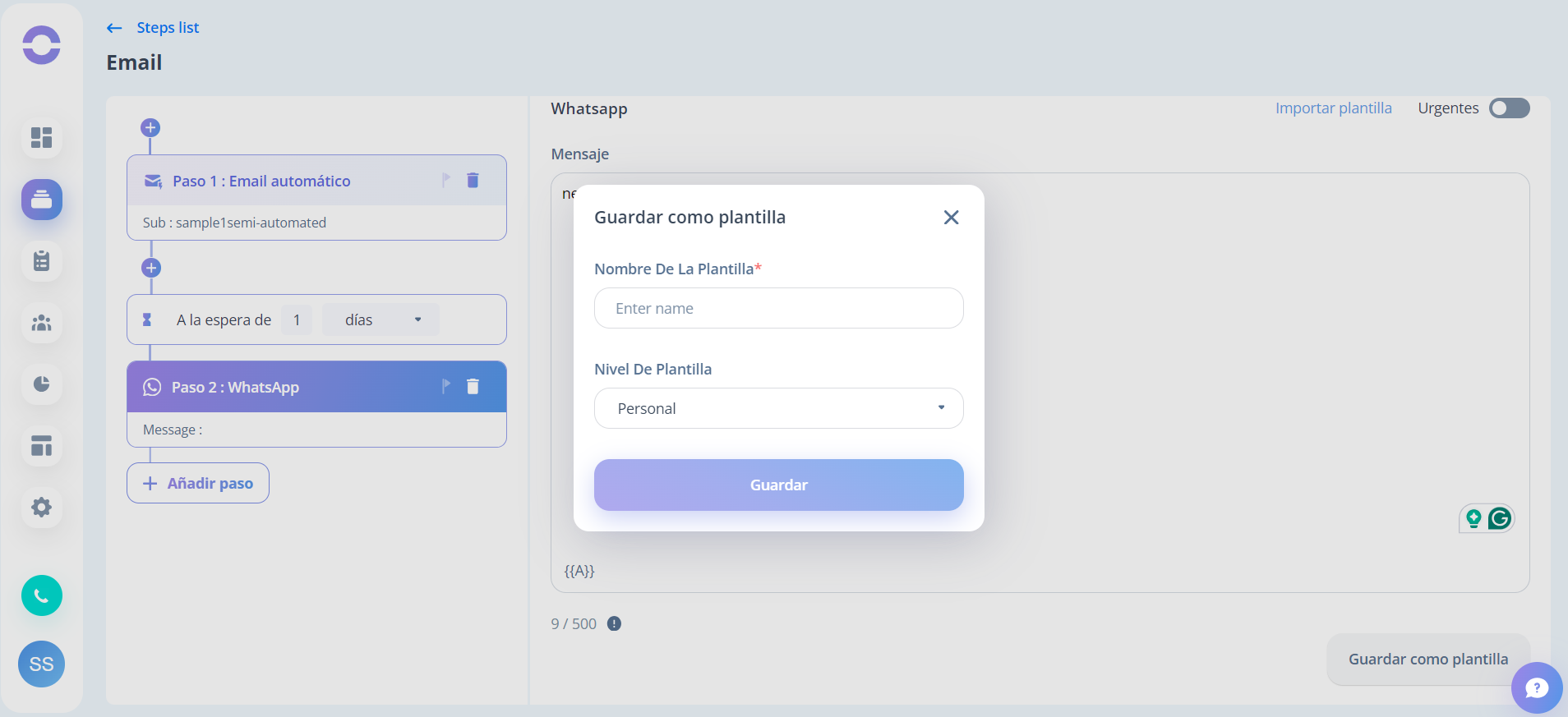The width and height of the screenshot is (1568, 717).
Task: Click the green phone dialer button
Action: [42, 595]
